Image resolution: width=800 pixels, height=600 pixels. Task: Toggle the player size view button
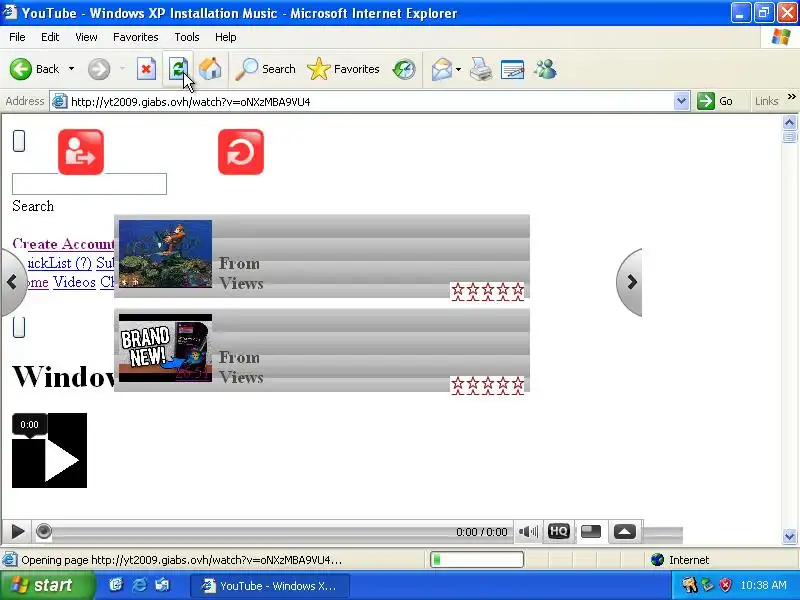591,531
